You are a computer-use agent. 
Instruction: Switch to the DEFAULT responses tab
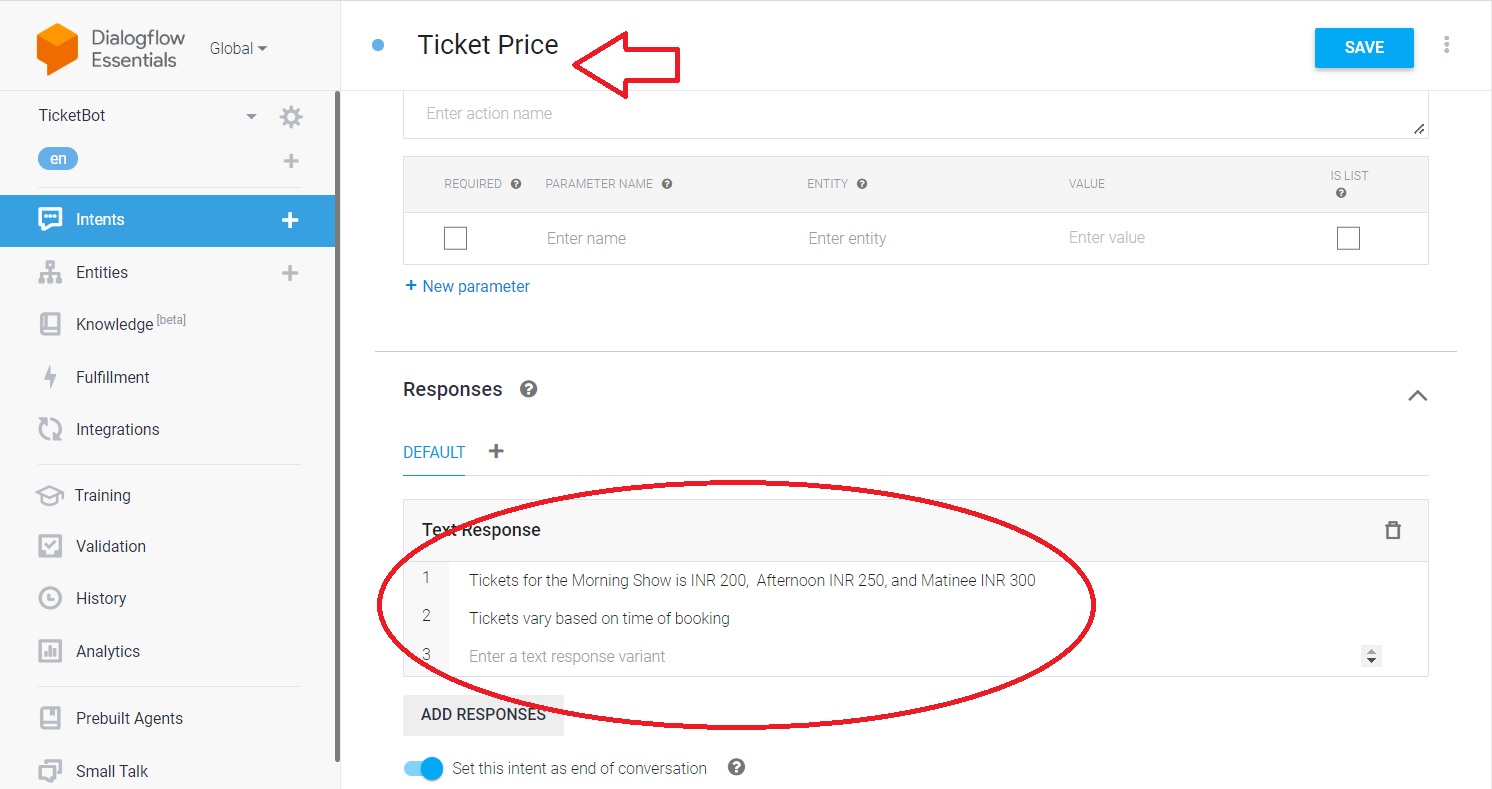434,452
